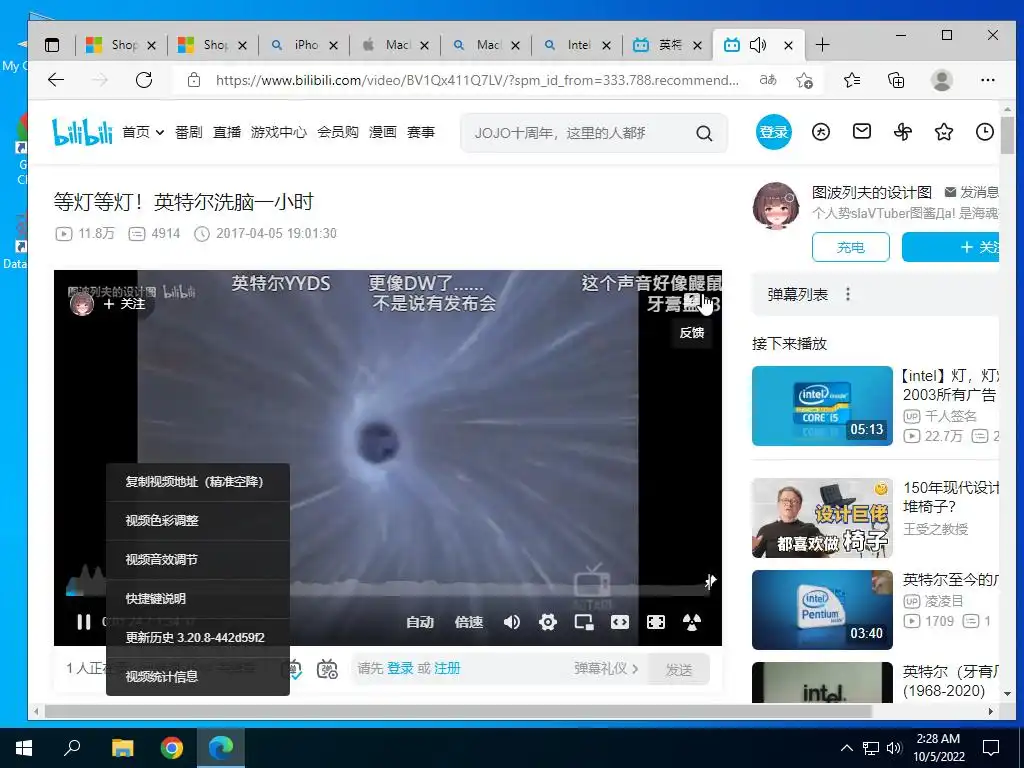Open the 大会员 icon in header

click(821, 132)
